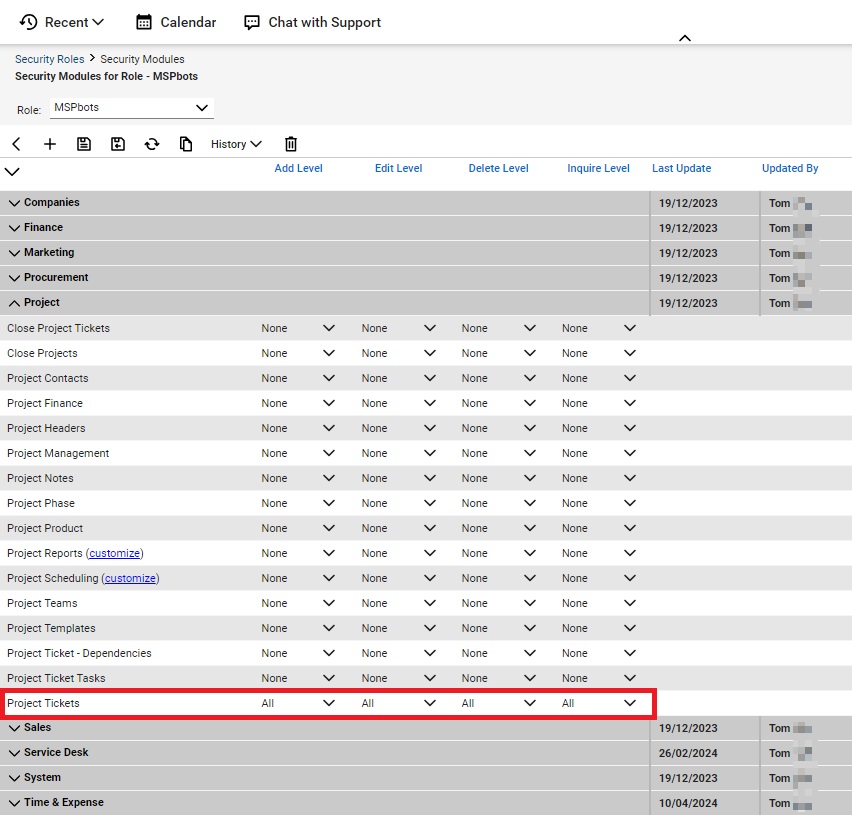Open the Calendar
852x815 pixels.
coord(175,22)
